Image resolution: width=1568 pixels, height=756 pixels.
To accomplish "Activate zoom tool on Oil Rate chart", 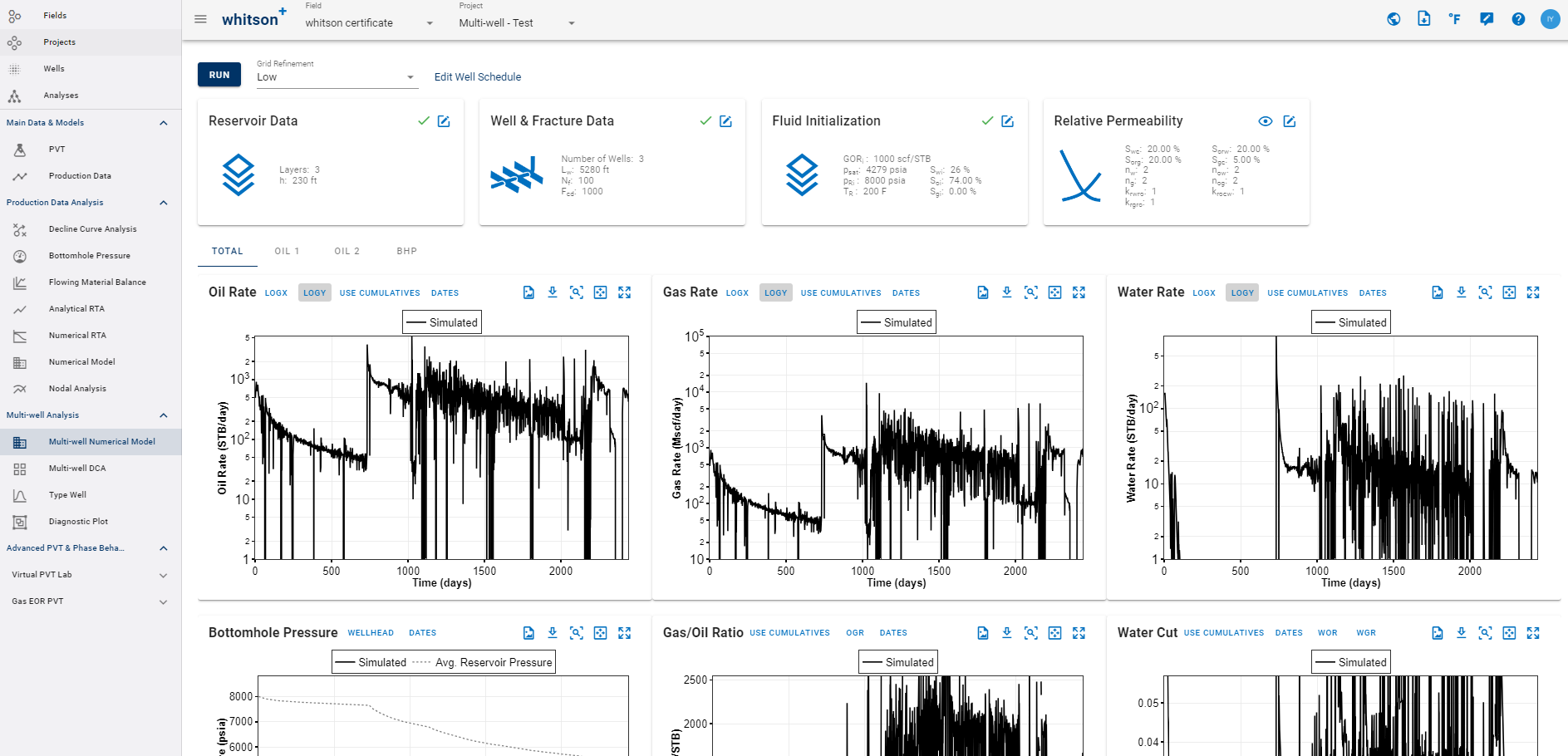I will tap(577, 292).
